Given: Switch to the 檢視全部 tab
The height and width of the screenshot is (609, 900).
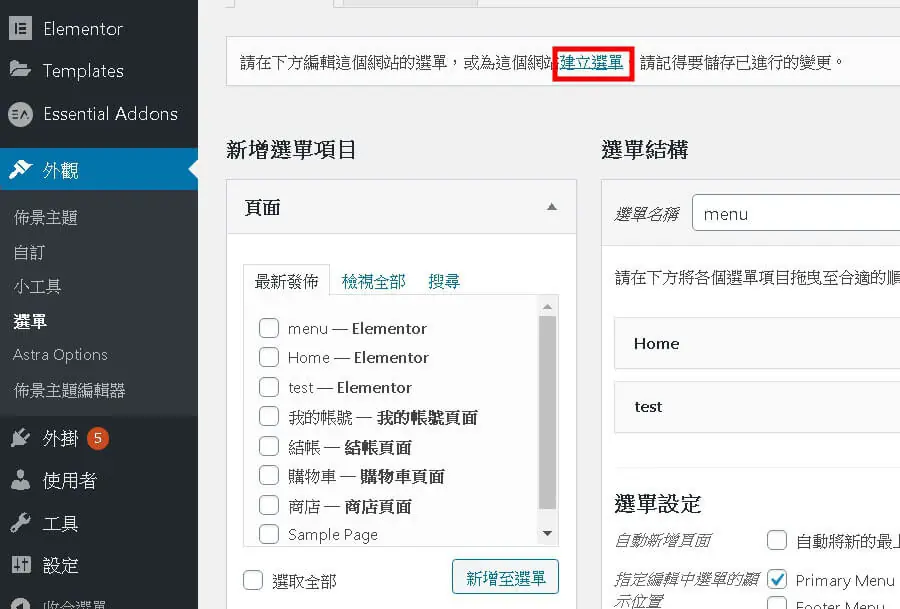Looking at the screenshot, I should point(373,281).
